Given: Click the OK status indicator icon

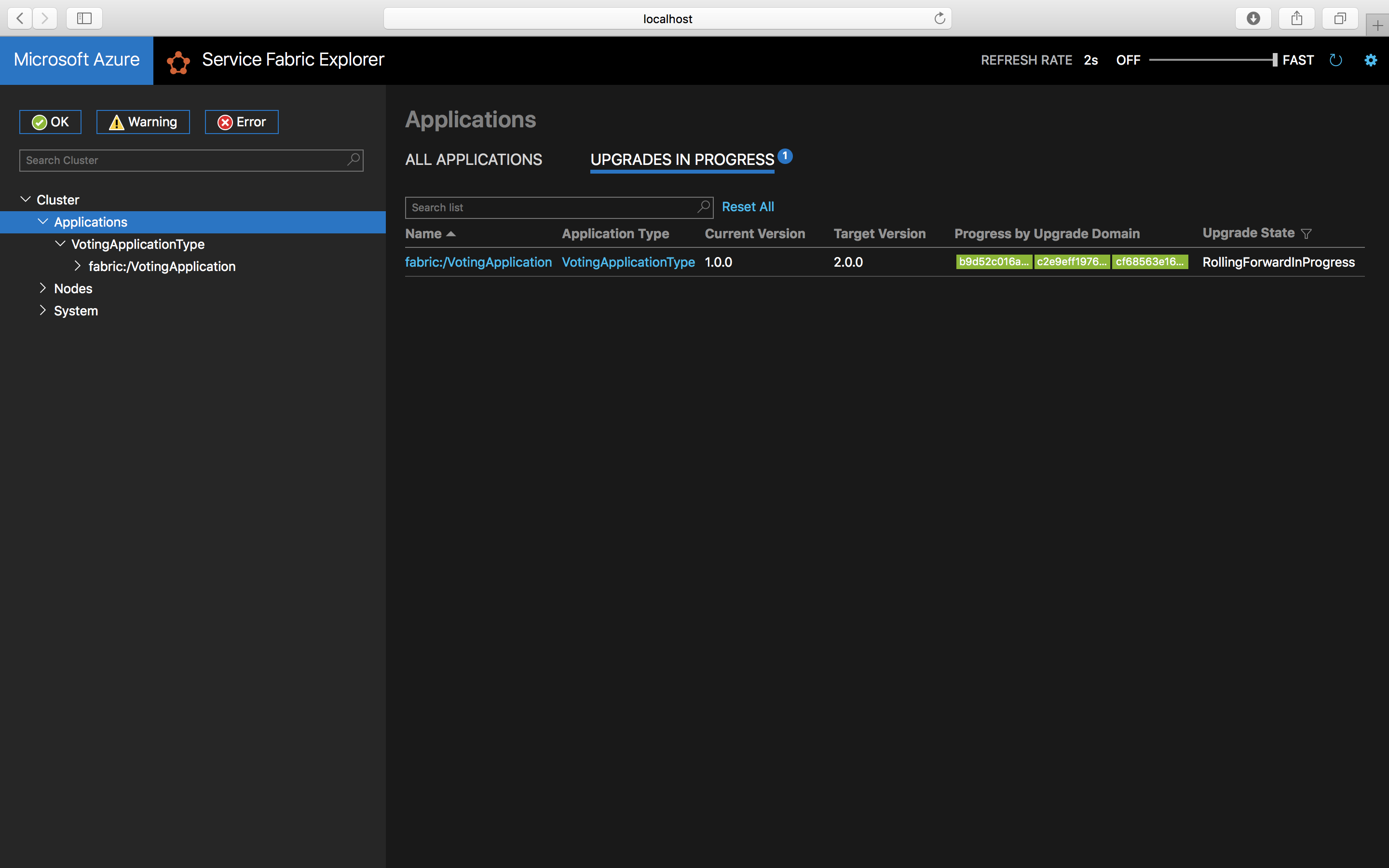Looking at the screenshot, I should [x=40, y=121].
